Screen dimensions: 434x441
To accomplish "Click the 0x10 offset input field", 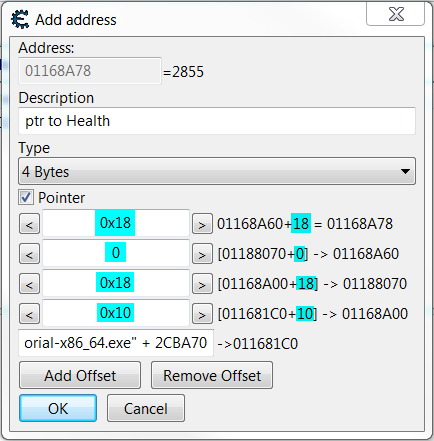I will pos(116,313).
